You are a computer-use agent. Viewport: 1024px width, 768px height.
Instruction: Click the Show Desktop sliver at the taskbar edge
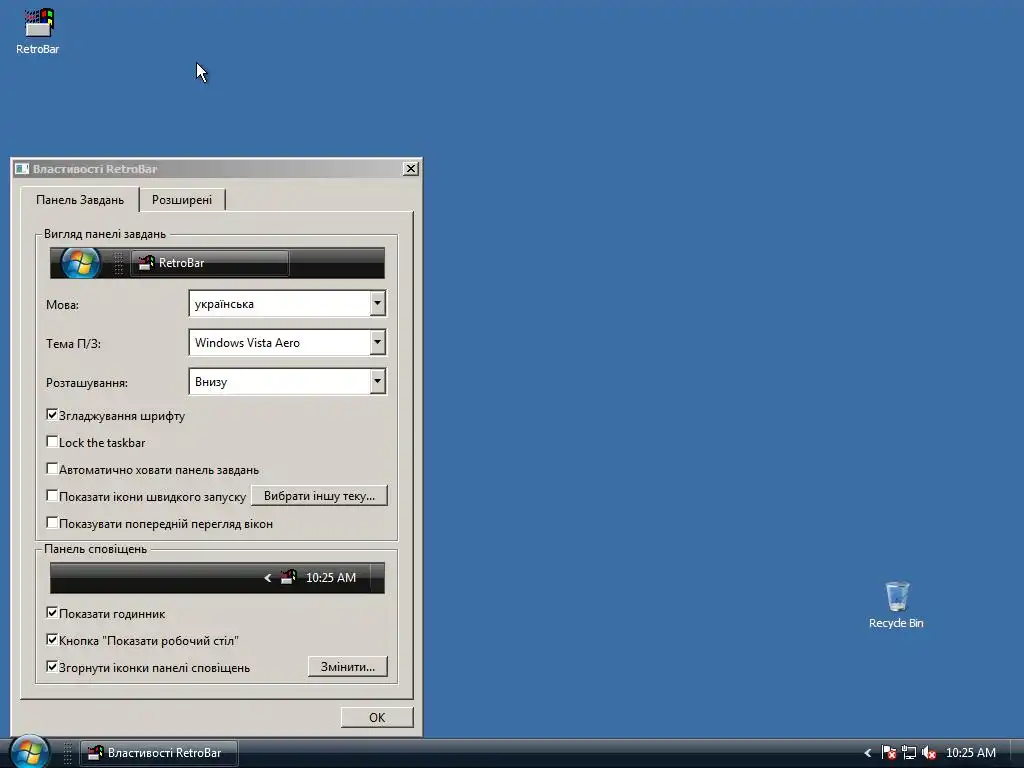tap(1017, 753)
